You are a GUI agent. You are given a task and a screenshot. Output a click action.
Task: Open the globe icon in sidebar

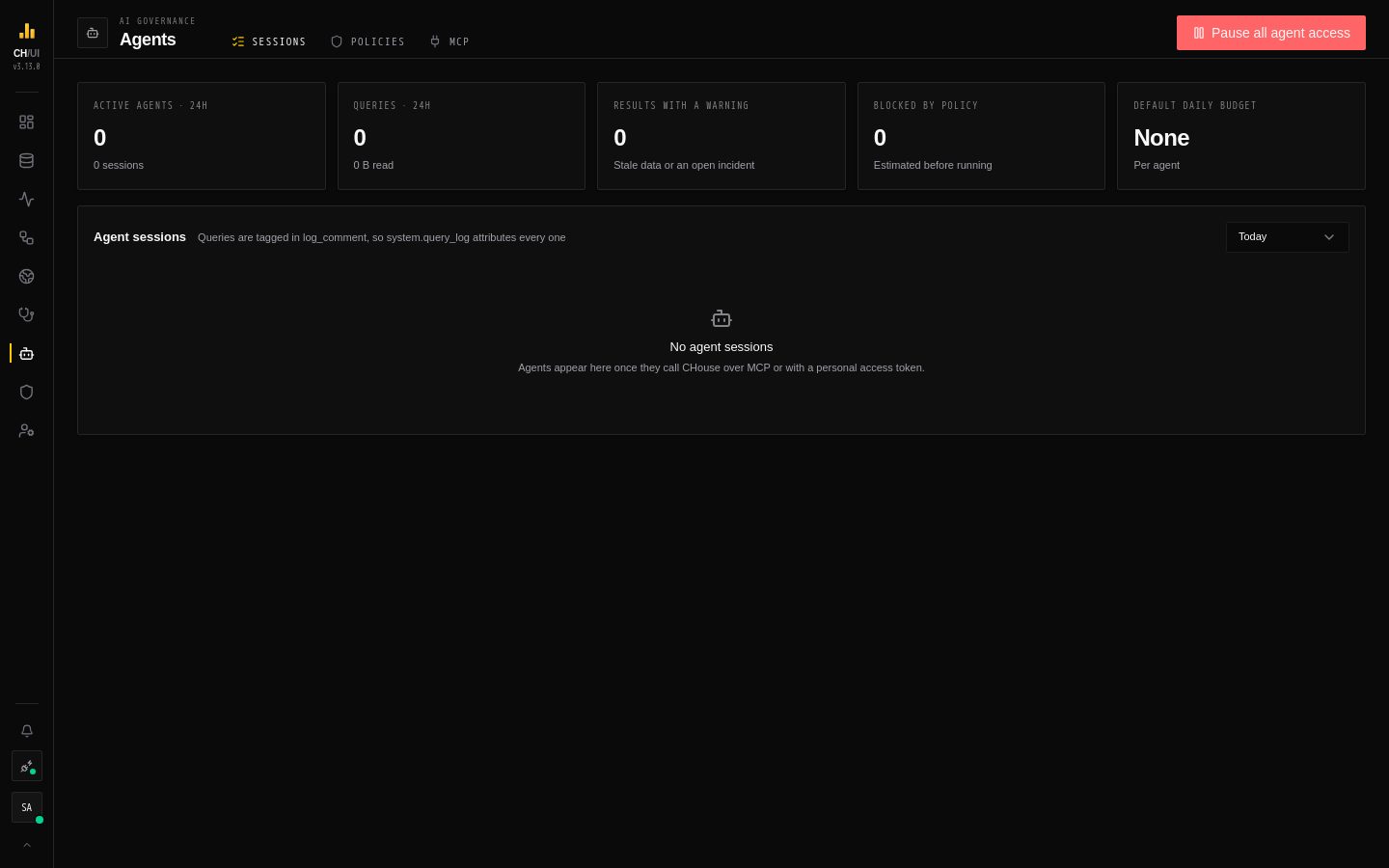[x=26, y=277]
